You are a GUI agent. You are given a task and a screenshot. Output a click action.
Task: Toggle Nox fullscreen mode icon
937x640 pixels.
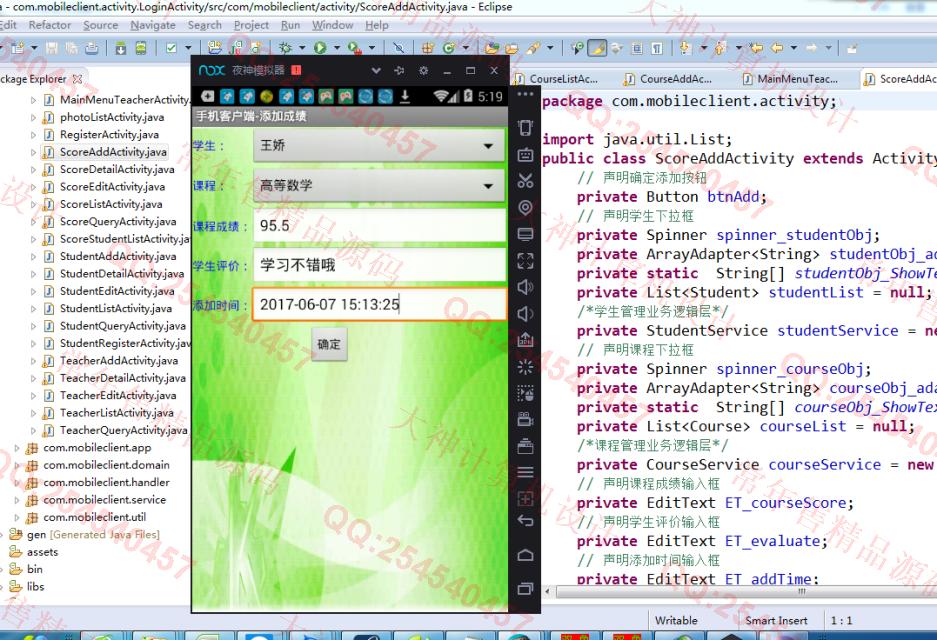tap(525, 261)
